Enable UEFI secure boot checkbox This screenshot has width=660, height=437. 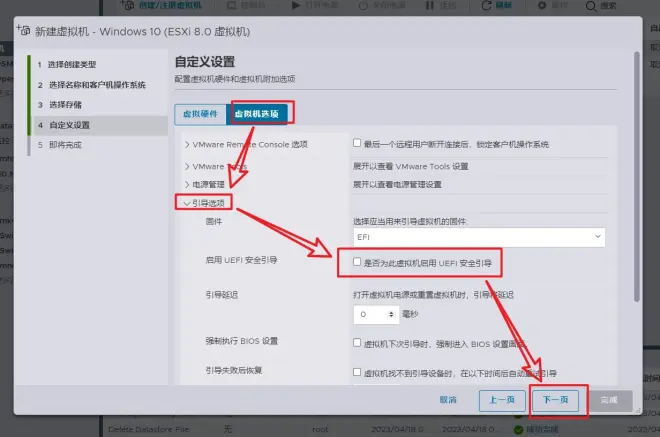click(x=357, y=262)
